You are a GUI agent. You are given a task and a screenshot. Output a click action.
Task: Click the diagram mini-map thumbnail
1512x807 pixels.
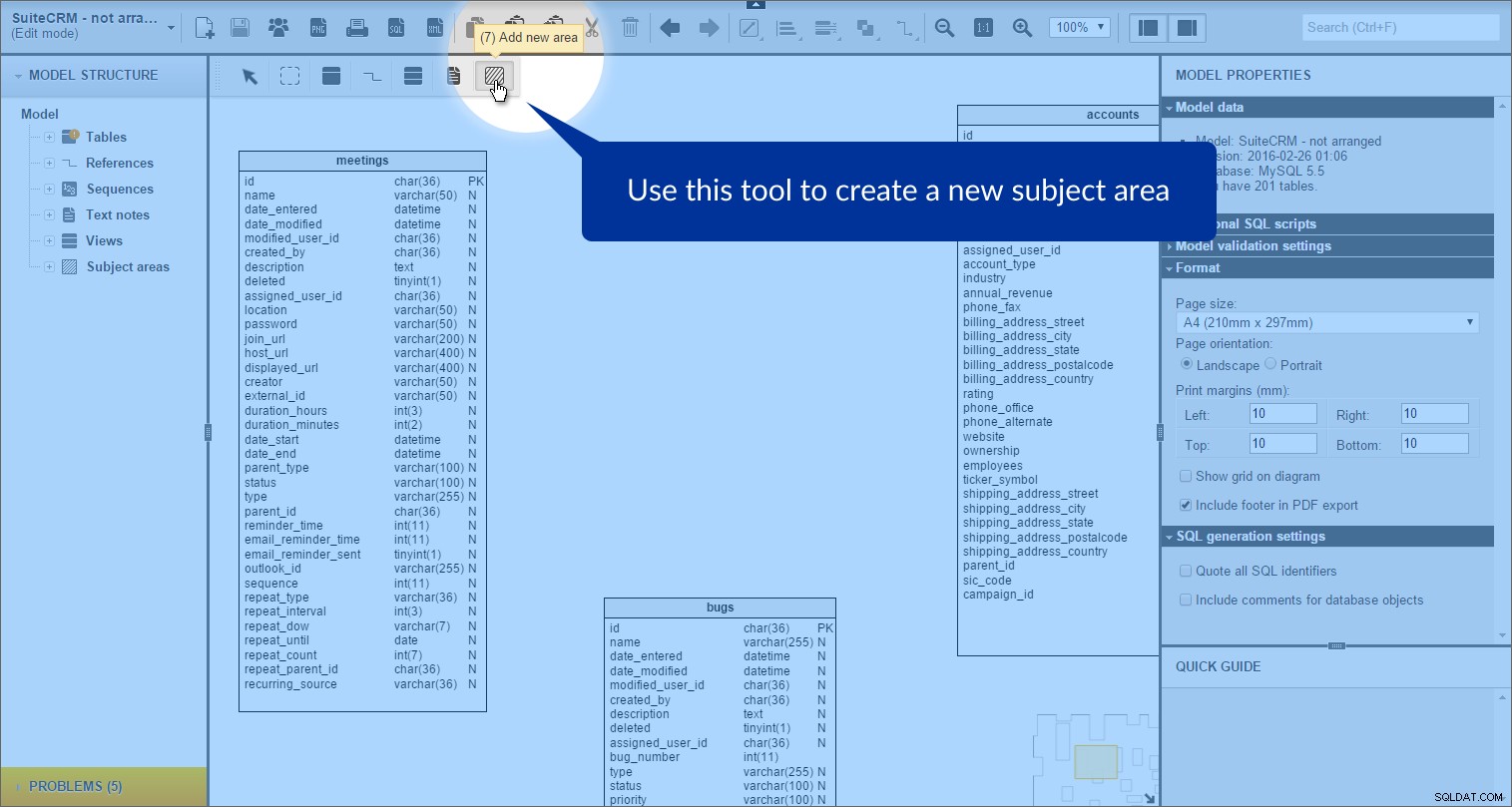click(1095, 760)
